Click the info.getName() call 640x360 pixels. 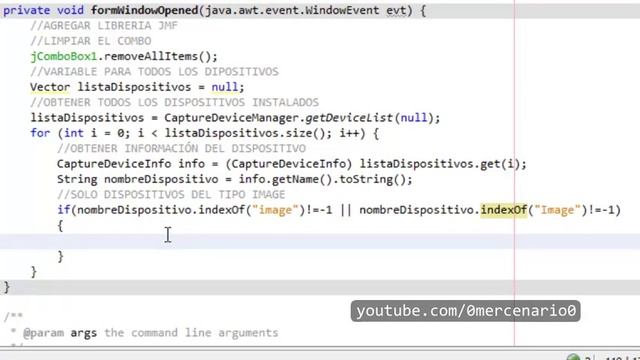[285, 179]
